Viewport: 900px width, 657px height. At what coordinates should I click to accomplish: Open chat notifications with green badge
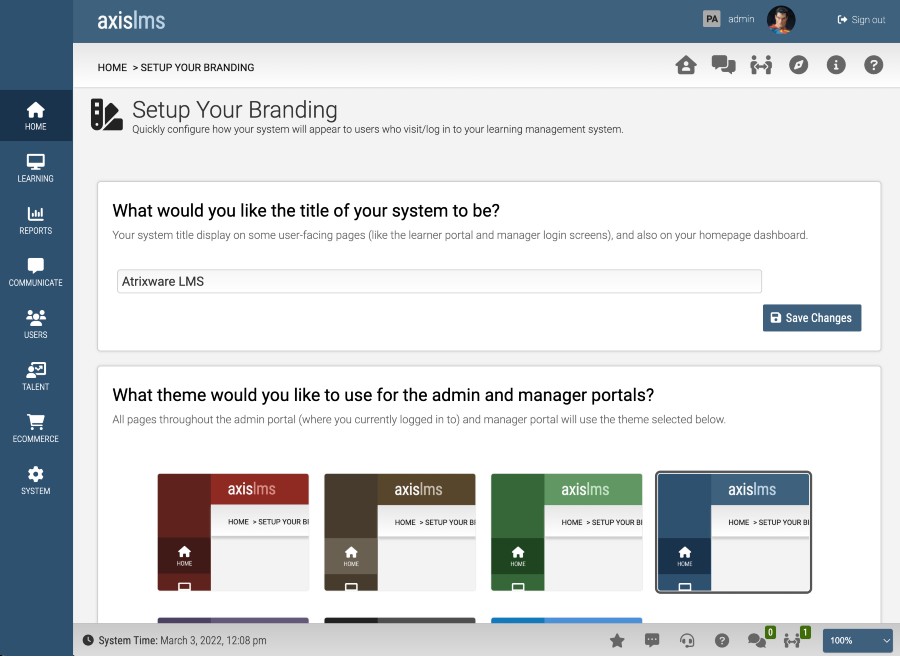(x=759, y=640)
